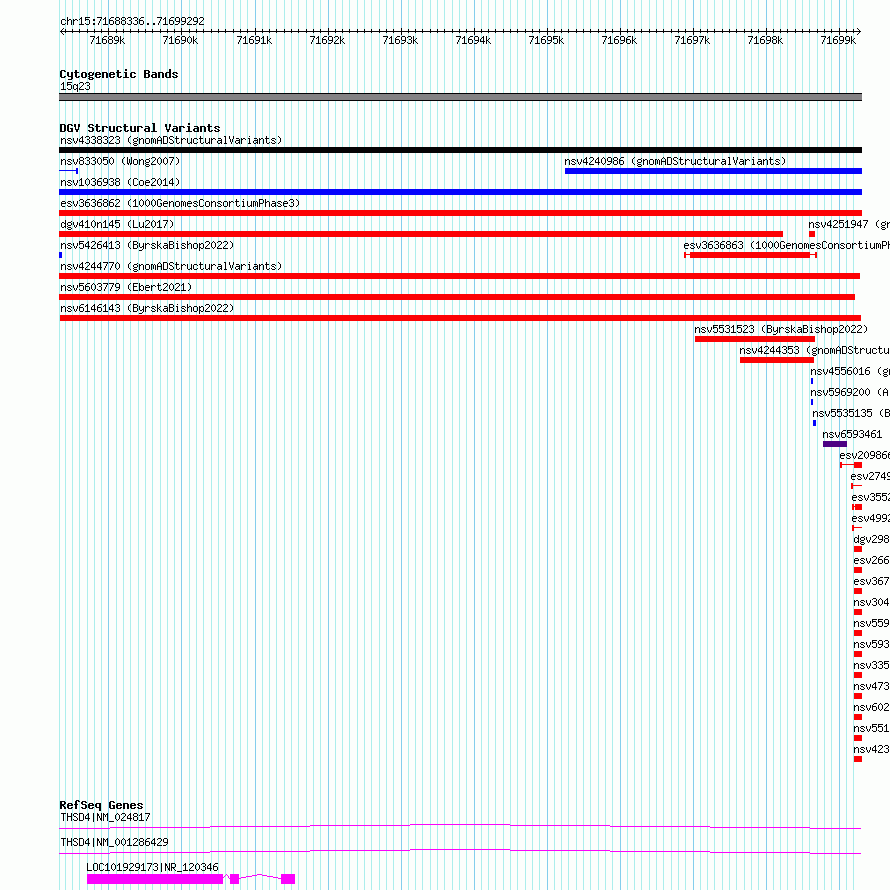
Task: Open nsv1036938 (Coe2014) variant label
Action: [x=120, y=182]
